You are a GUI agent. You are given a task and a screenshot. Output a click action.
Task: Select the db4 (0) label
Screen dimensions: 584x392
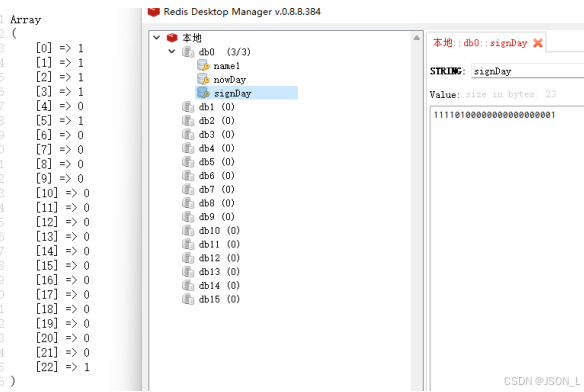(x=216, y=148)
